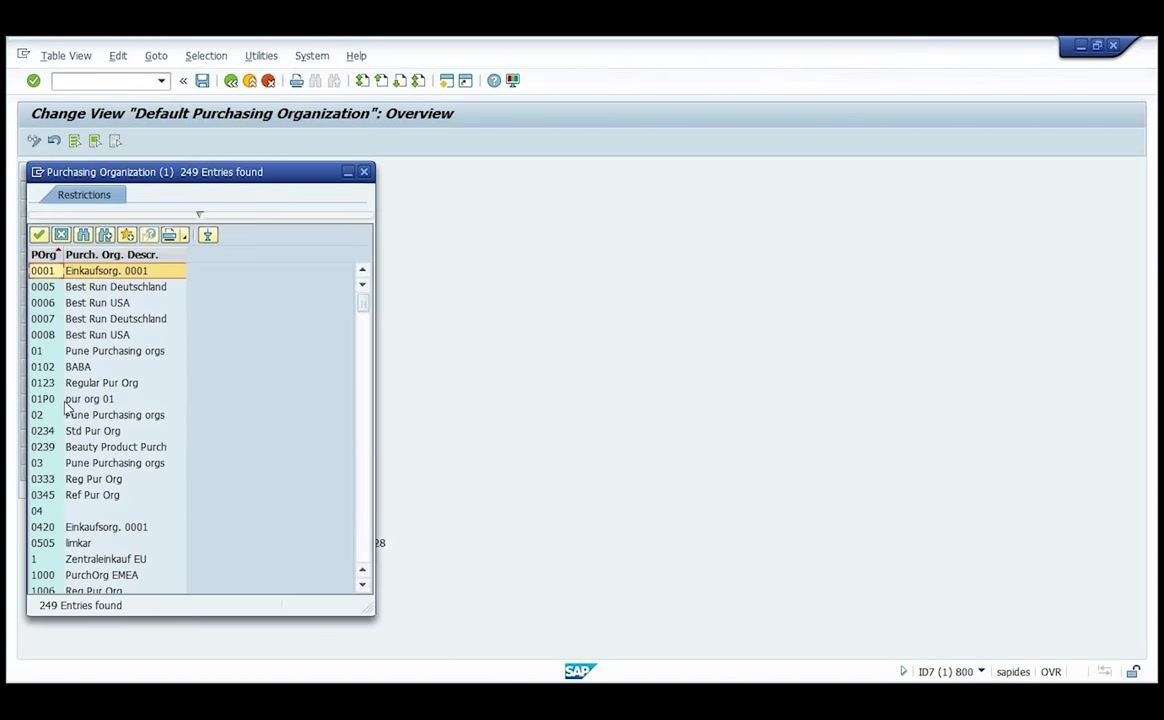This screenshot has width=1164, height=720.
Task: Select row 1 Zentraleinkauf EU
Action: point(107,559)
